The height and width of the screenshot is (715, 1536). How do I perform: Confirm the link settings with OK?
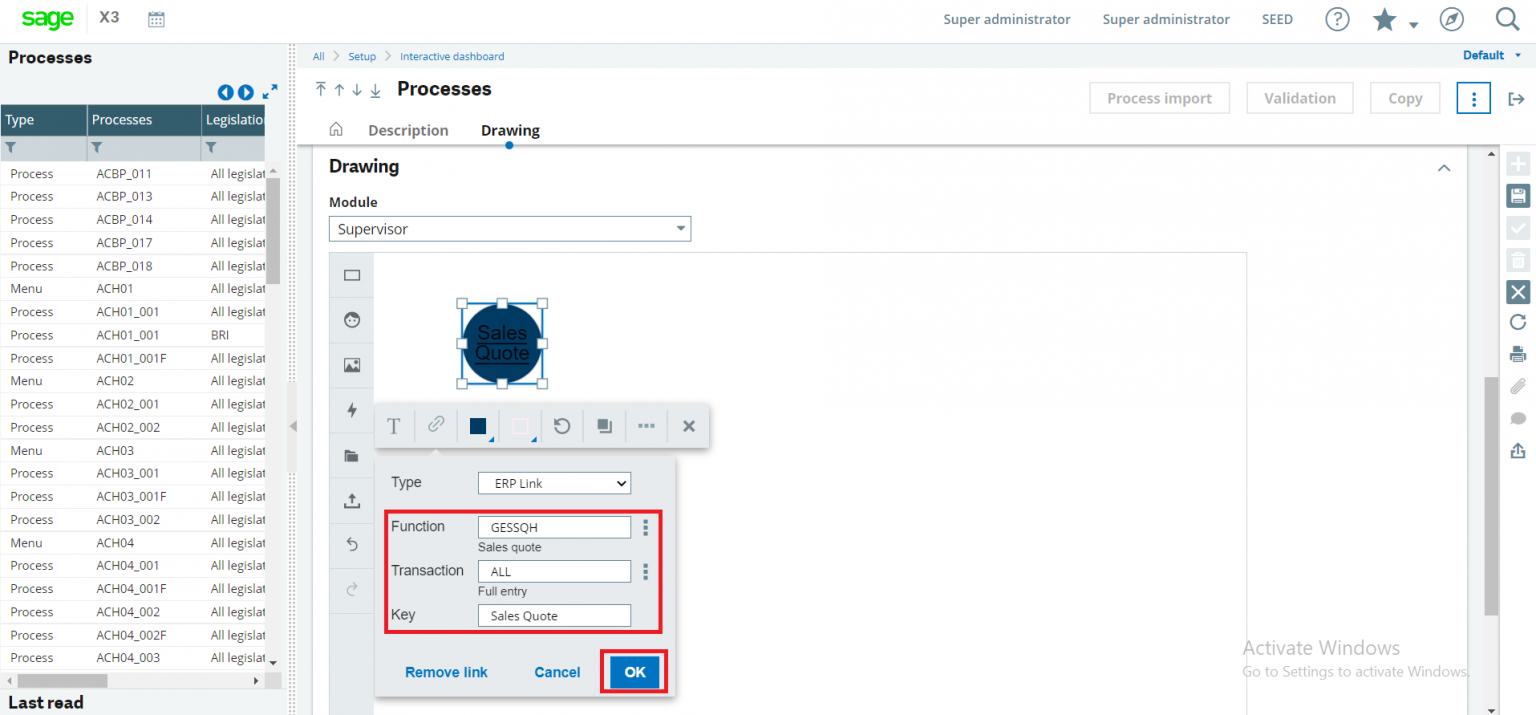tap(634, 671)
